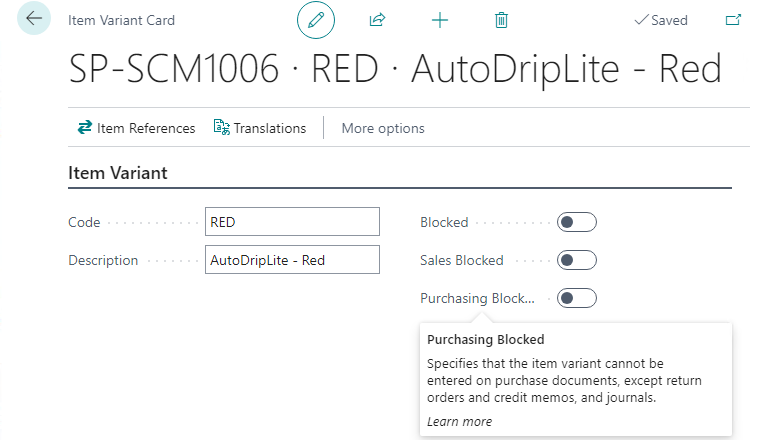
Task: Follow the Learn more link
Action: point(459,422)
